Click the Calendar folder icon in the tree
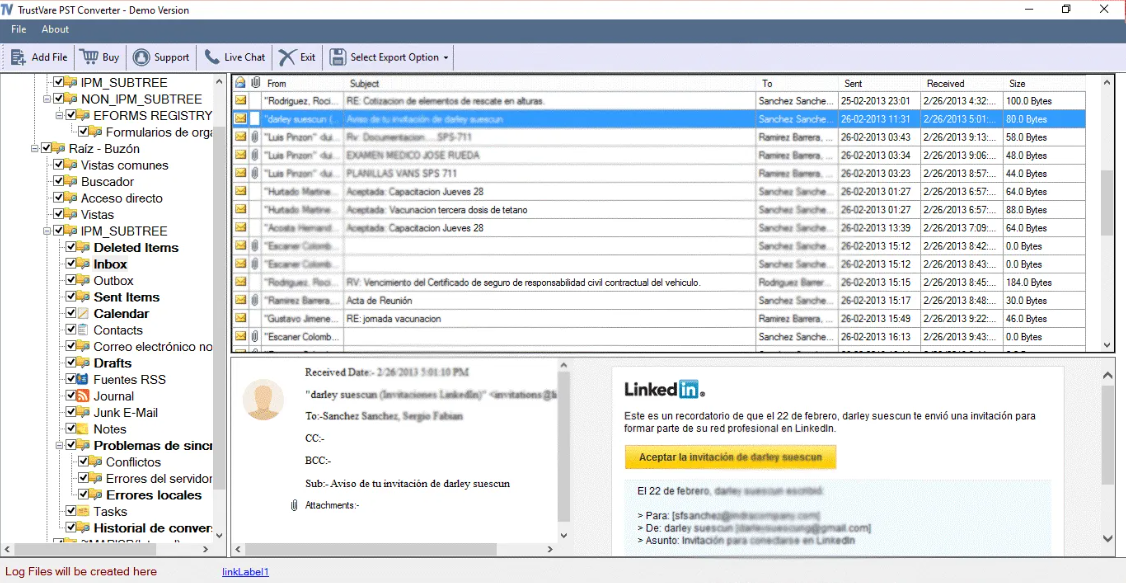Image resolution: width=1126 pixels, height=583 pixels. coord(83,314)
